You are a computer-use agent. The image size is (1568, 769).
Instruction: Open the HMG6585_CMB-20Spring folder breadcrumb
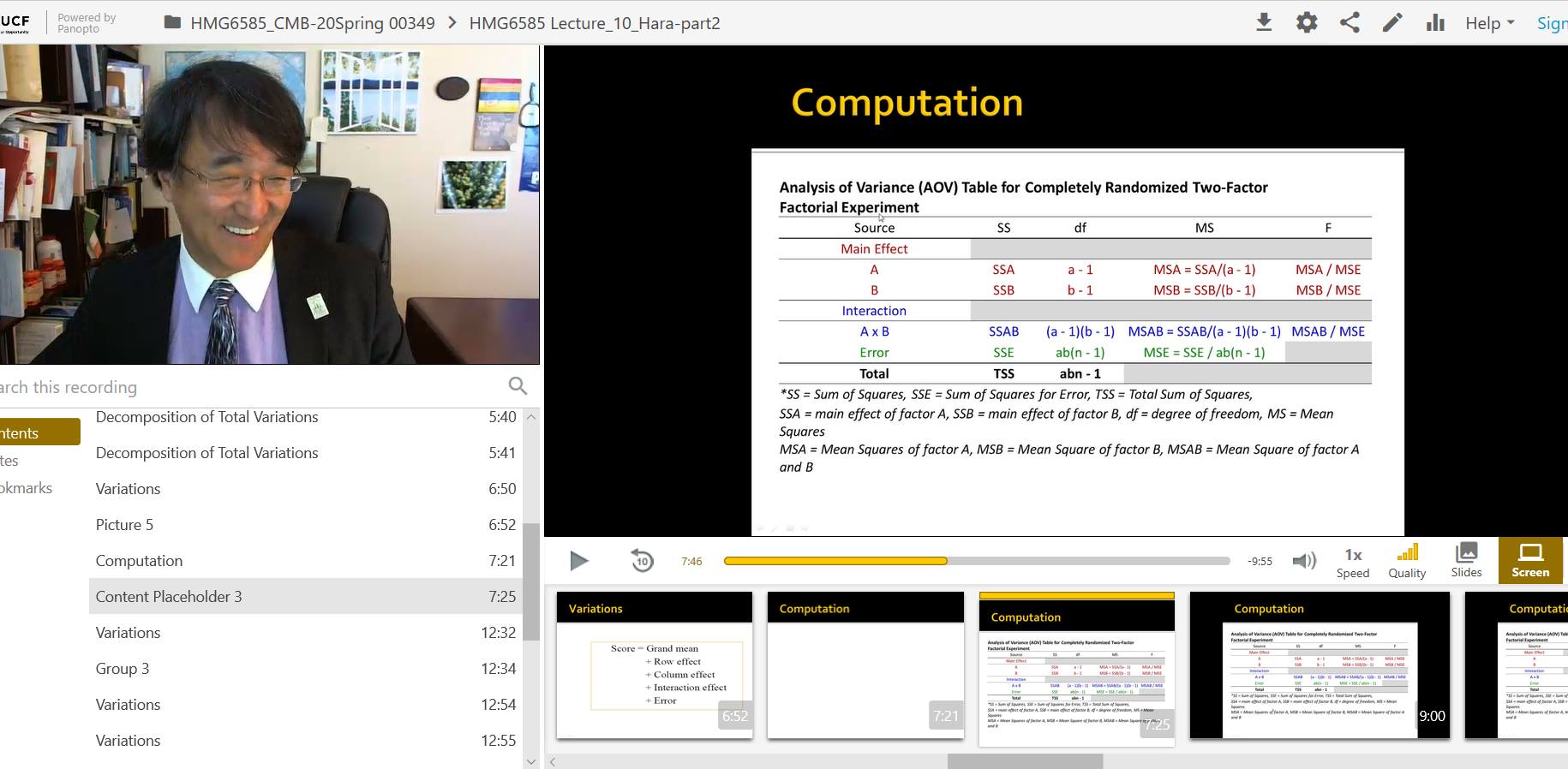click(x=312, y=23)
